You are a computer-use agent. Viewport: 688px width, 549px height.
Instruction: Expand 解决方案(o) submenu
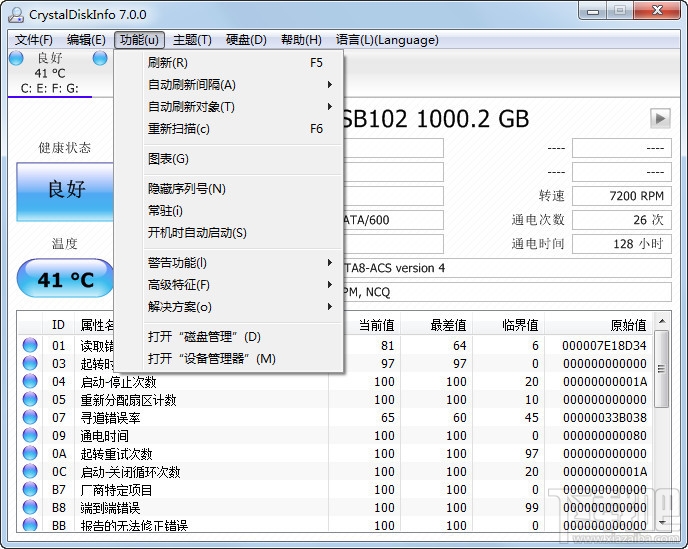228,306
